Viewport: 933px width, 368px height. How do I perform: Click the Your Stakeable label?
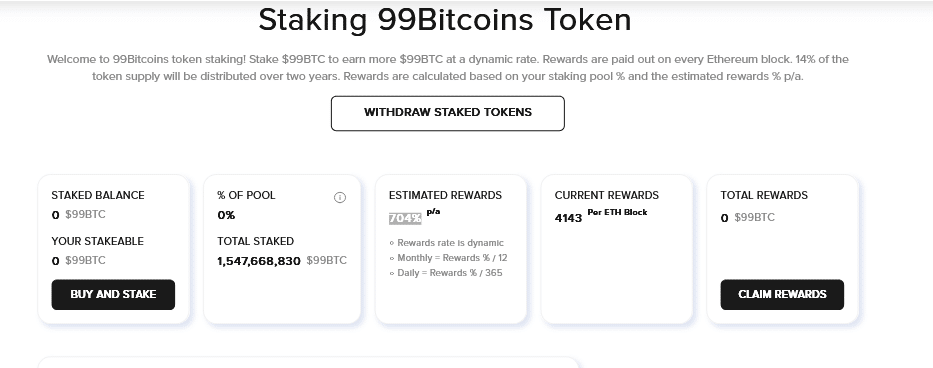pyautogui.click(x=98, y=241)
